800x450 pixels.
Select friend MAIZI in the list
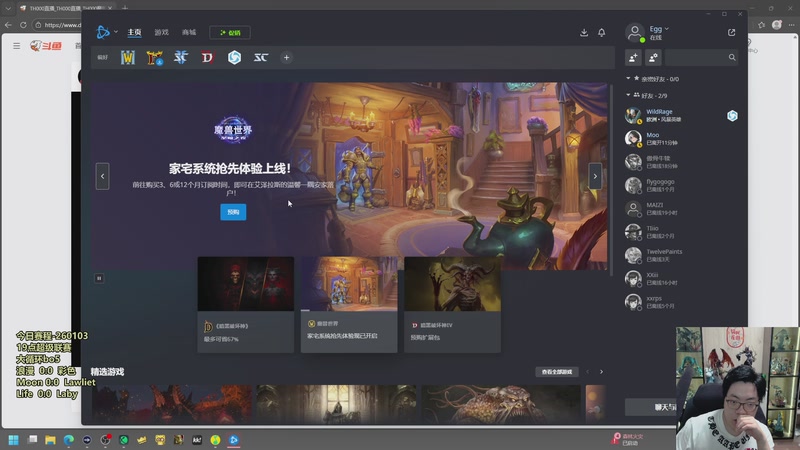pos(681,209)
